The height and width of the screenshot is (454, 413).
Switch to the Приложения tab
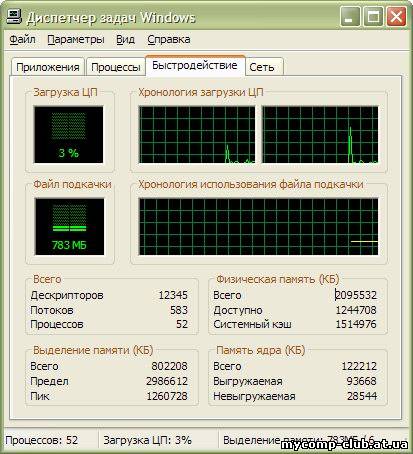tap(48, 67)
